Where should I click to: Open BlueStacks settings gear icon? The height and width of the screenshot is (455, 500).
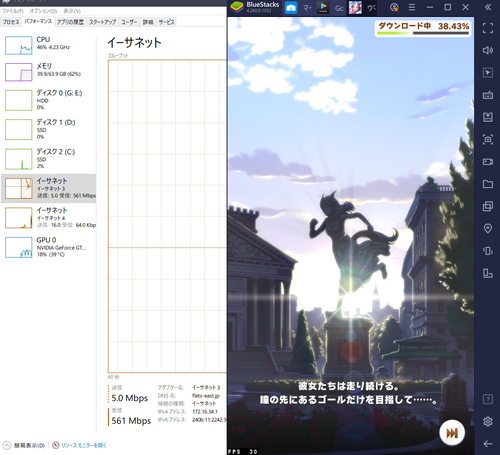point(488,421)
